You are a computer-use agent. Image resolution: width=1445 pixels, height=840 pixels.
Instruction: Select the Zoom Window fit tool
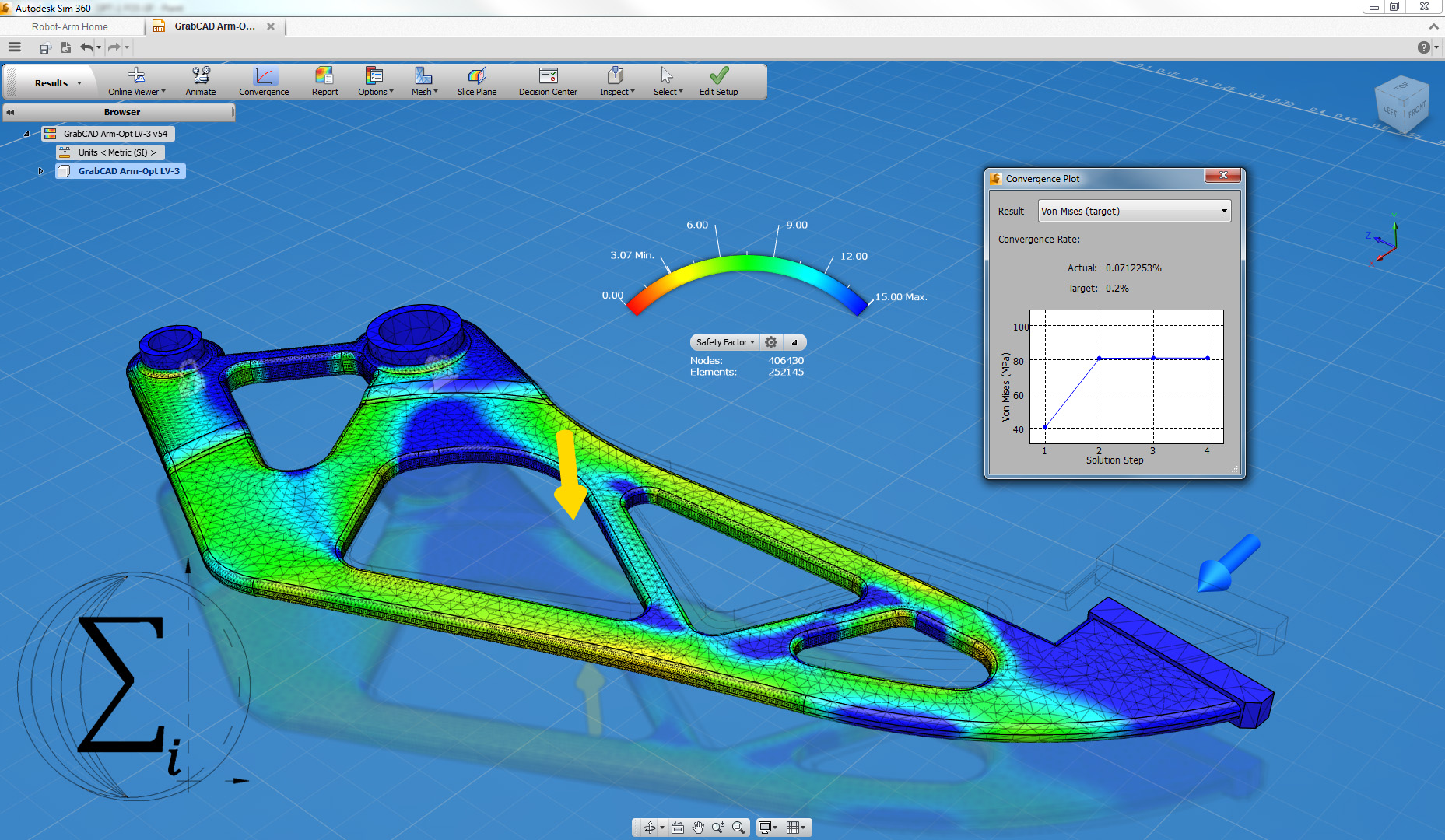738,828
